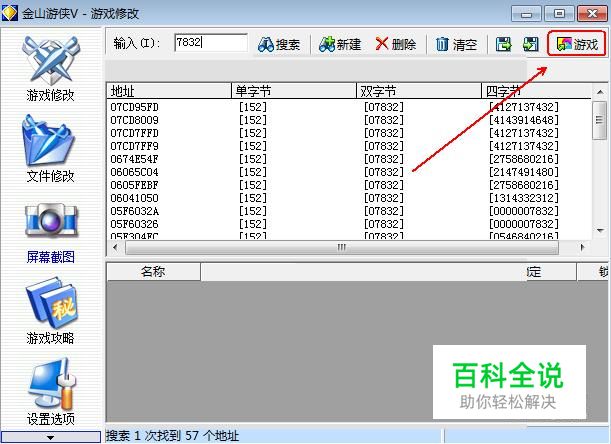
Task: Expand sidebar with bottom down arrow
Action: [x=51, y=437]
